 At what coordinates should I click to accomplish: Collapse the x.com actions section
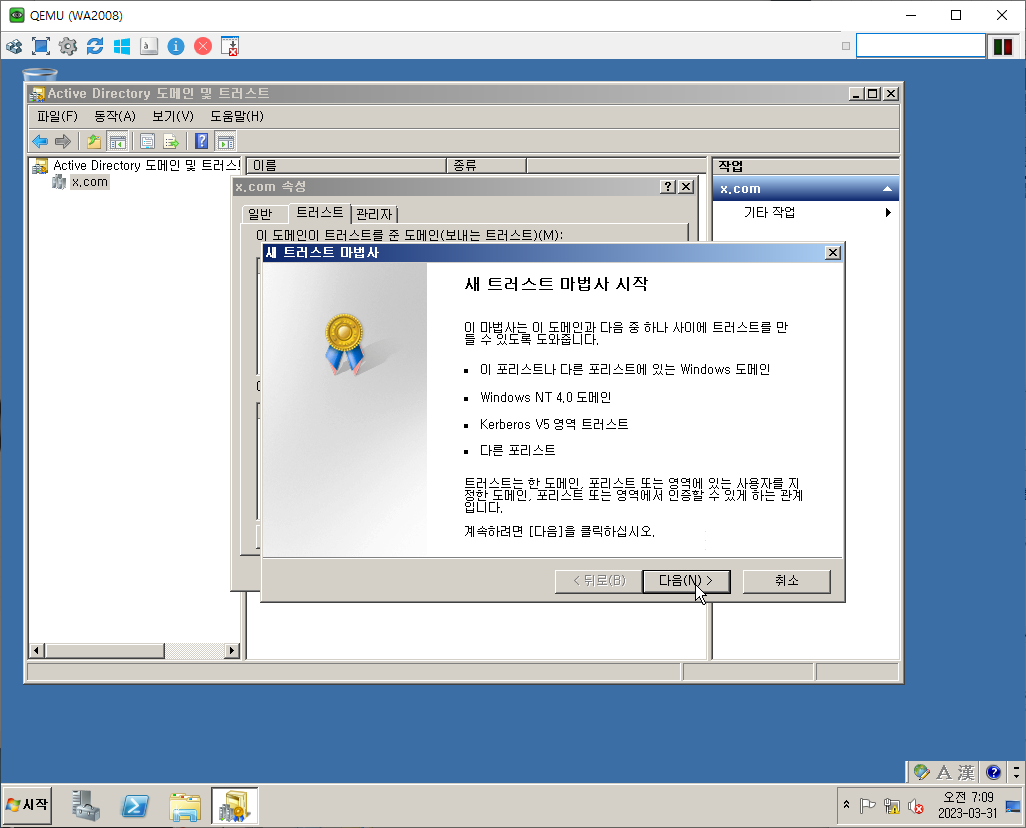tap(887, 189)
